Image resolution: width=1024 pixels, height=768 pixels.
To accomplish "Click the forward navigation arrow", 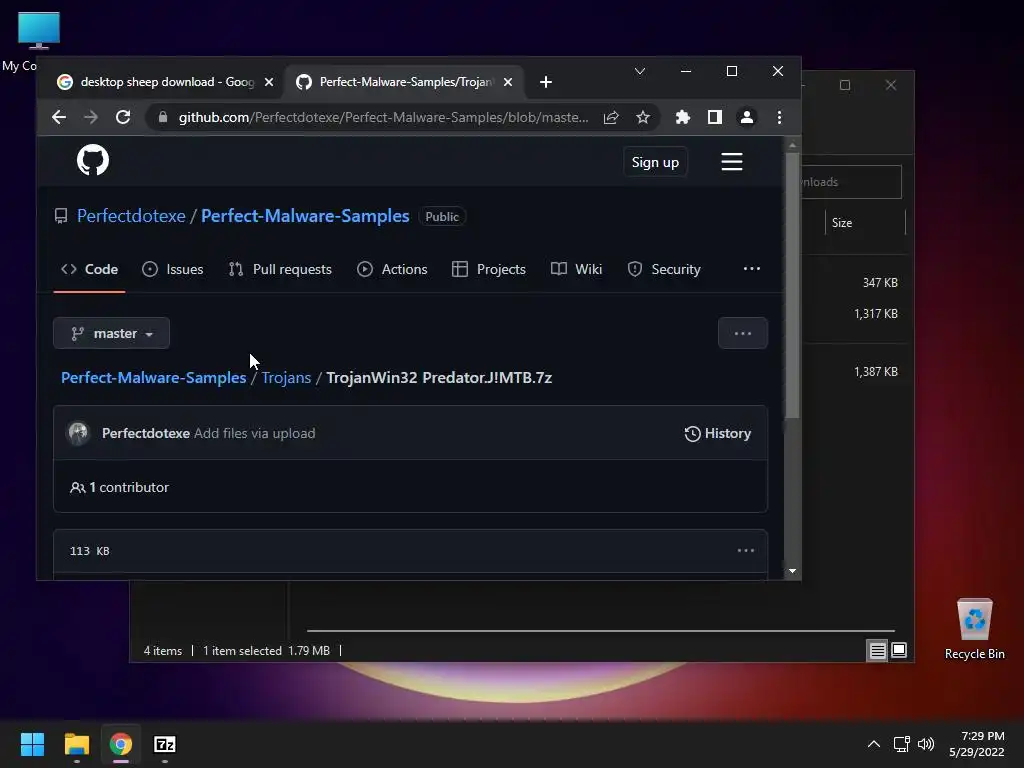I will coord(91,118).
